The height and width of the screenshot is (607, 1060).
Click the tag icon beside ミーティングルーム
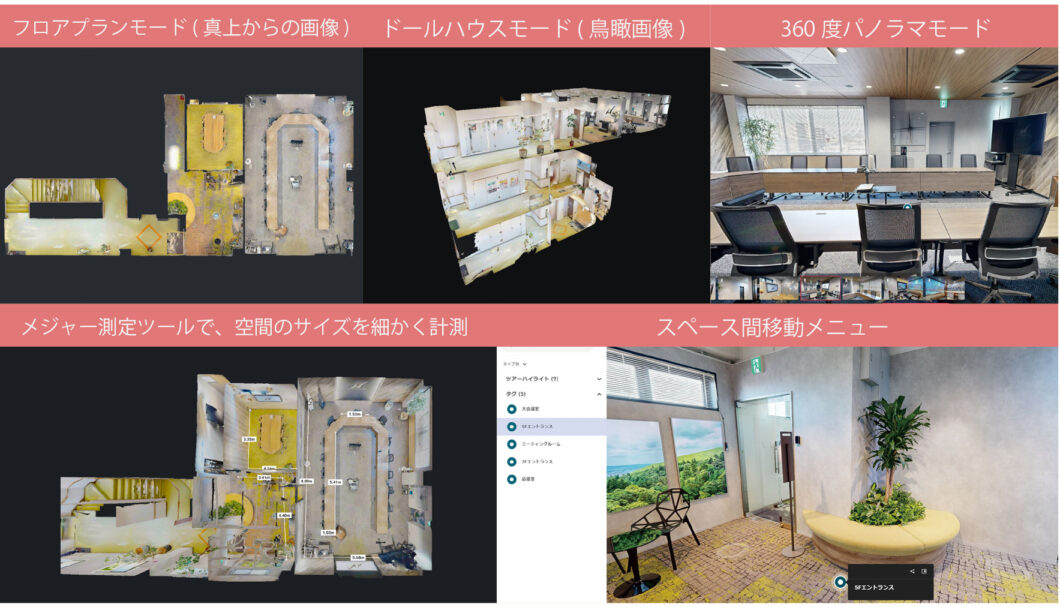[x=512, y=444]
